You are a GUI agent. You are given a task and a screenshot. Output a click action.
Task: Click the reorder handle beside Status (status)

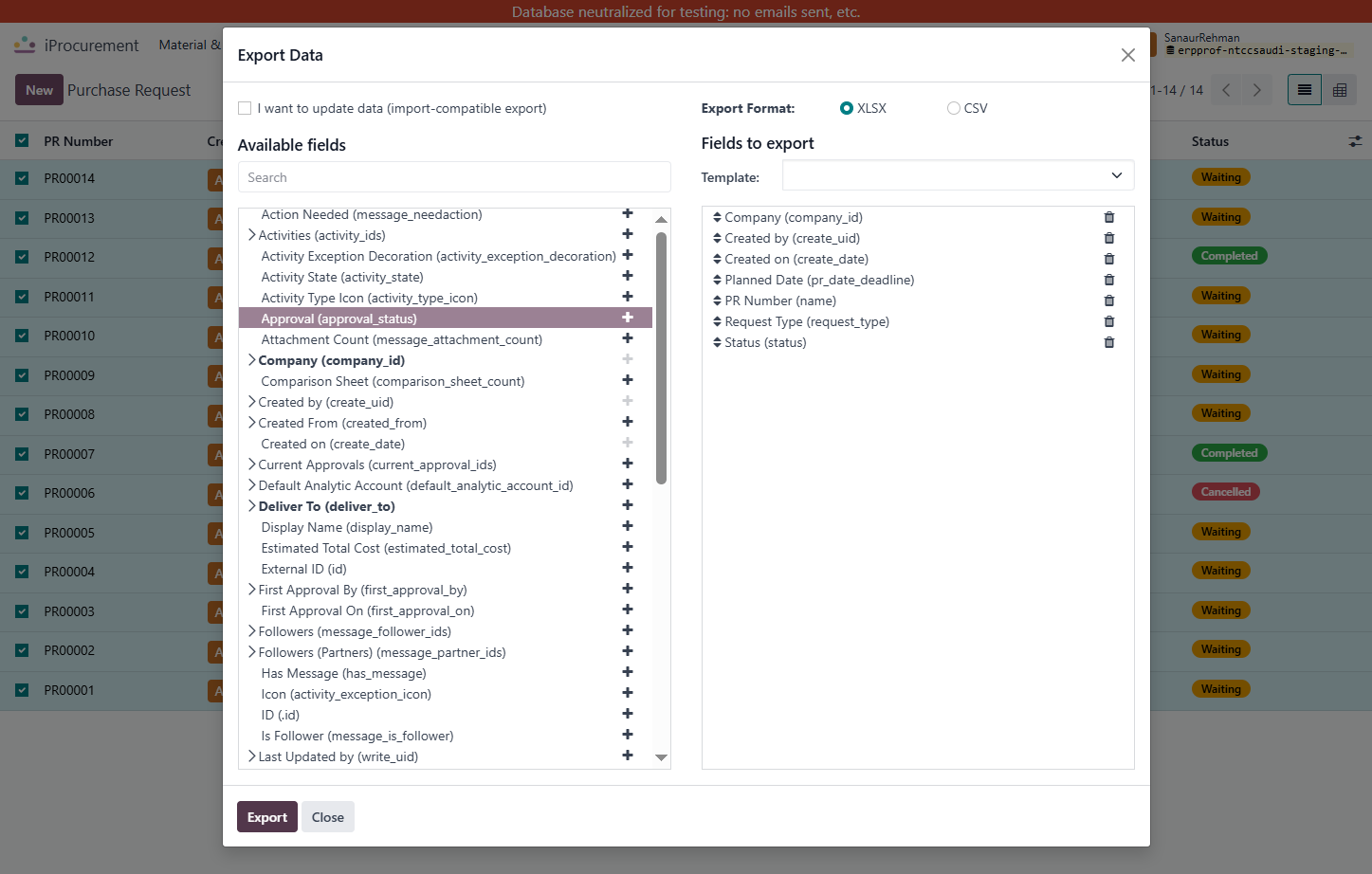(x=717, y=342)
